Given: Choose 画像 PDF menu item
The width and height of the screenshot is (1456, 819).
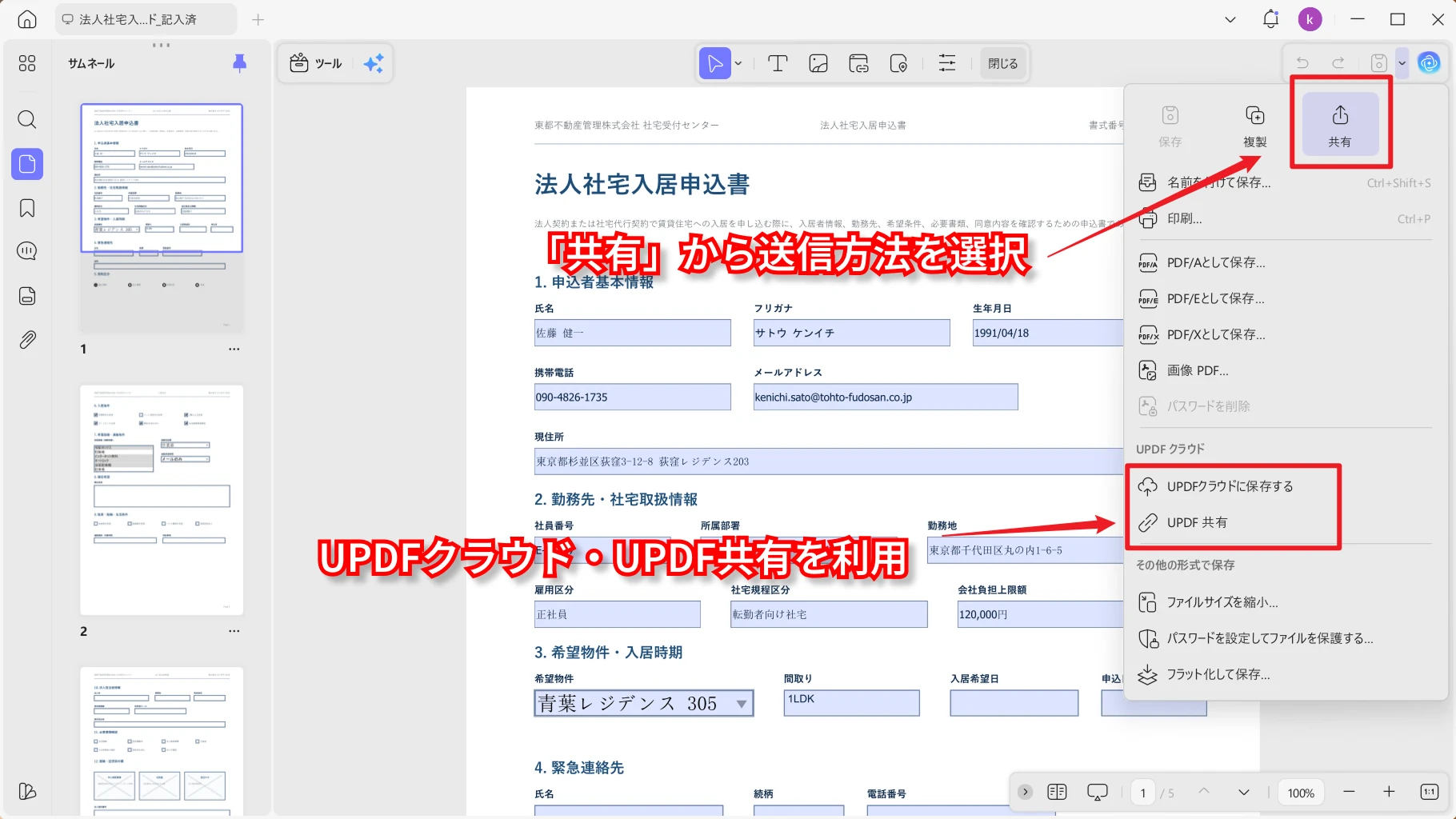Looking at the screenshot, I should [1285, 370].
